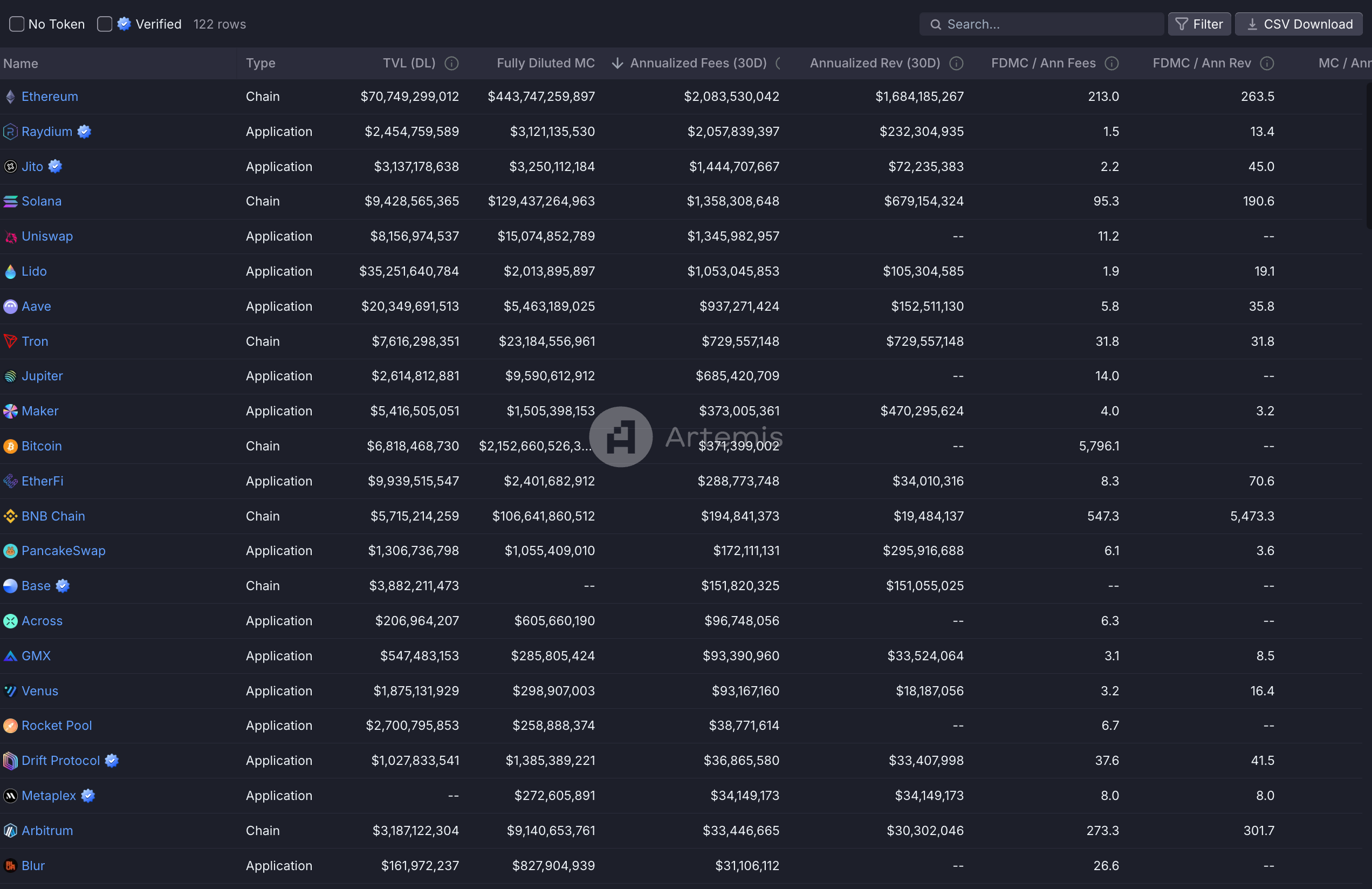Sort by Annualized Fees (30D) column
The height and width of the screenshot is (889, 1372).
click(698, 64)
